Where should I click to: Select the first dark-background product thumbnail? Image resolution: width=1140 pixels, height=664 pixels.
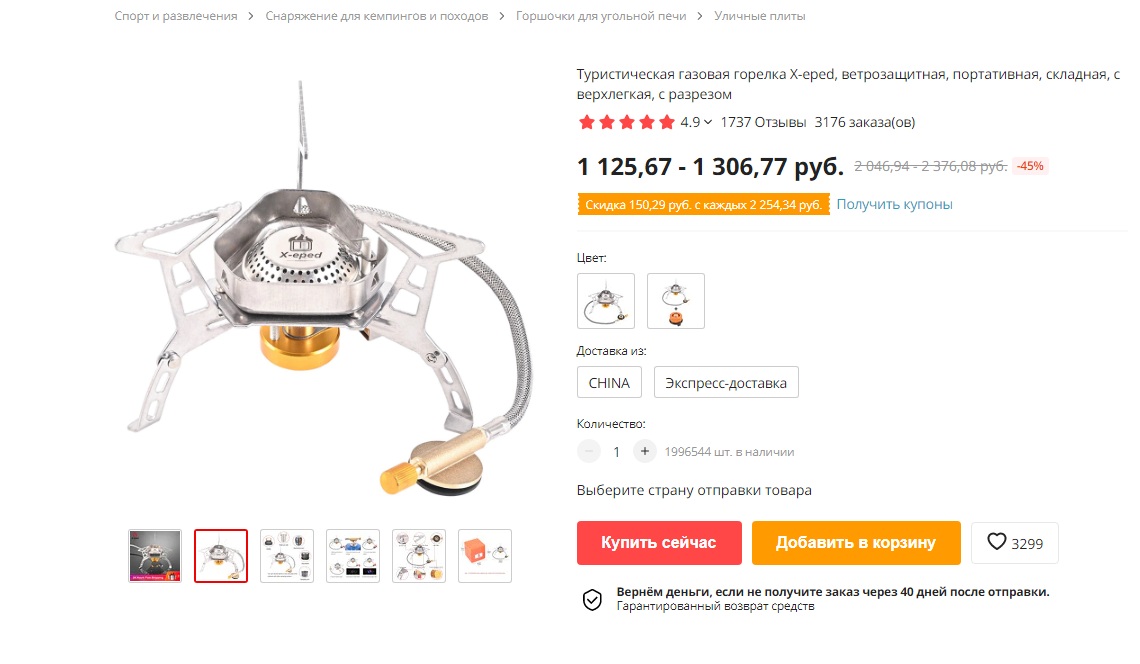(x=155, y=556)
